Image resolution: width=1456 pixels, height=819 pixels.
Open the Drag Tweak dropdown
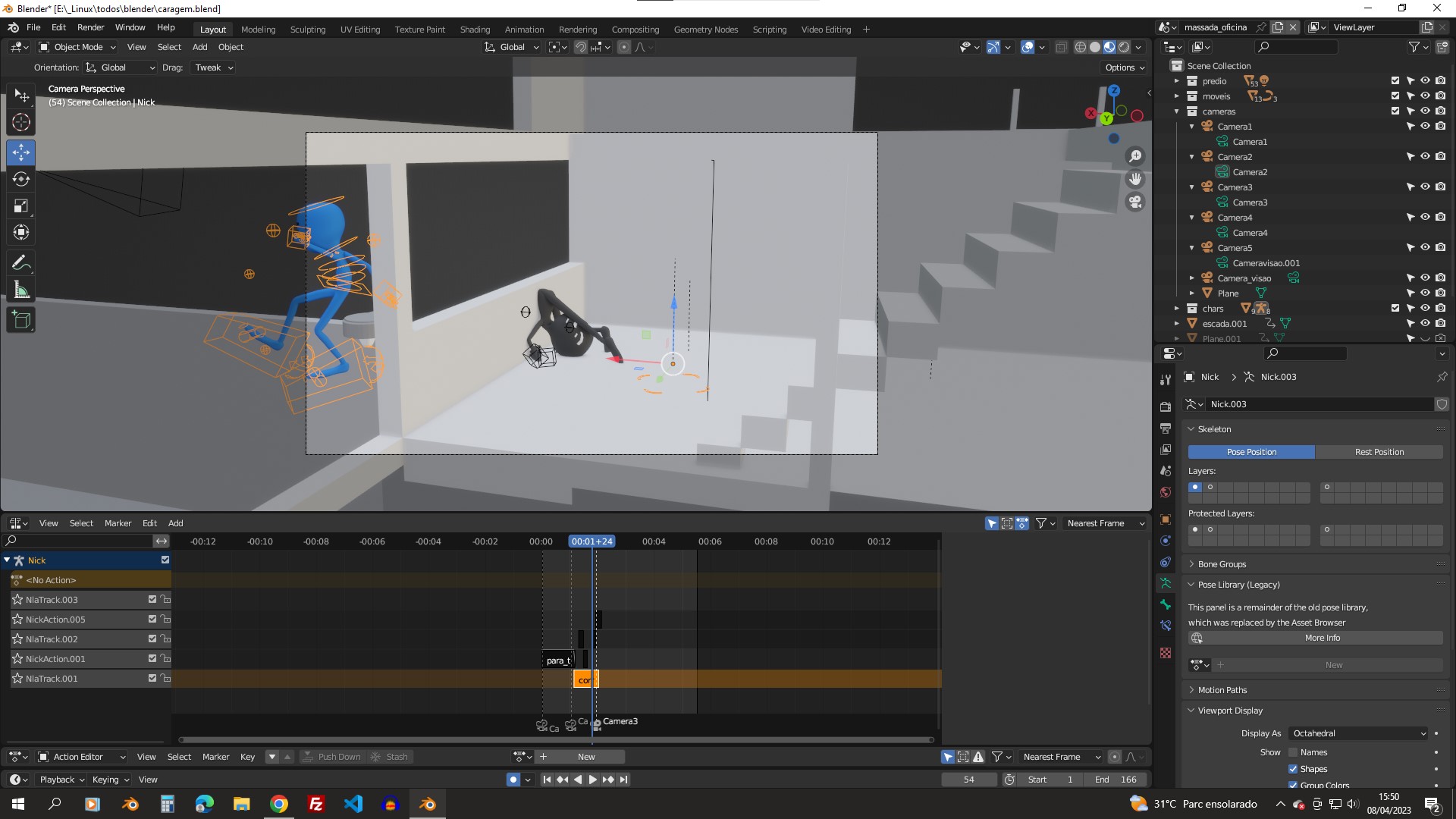pos(212,67)
